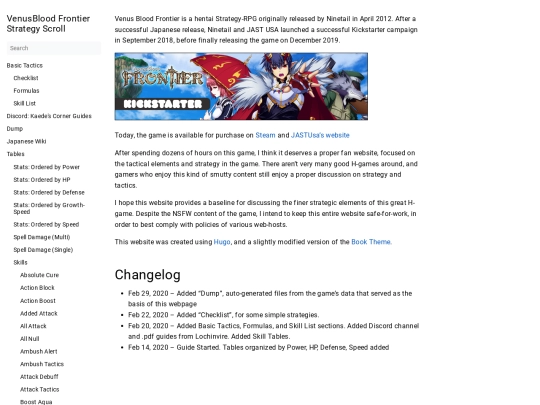The height and width of the screenshot is (405, 540).
Task: Open the Japanese Wiki link
Action: pos(26,142)
